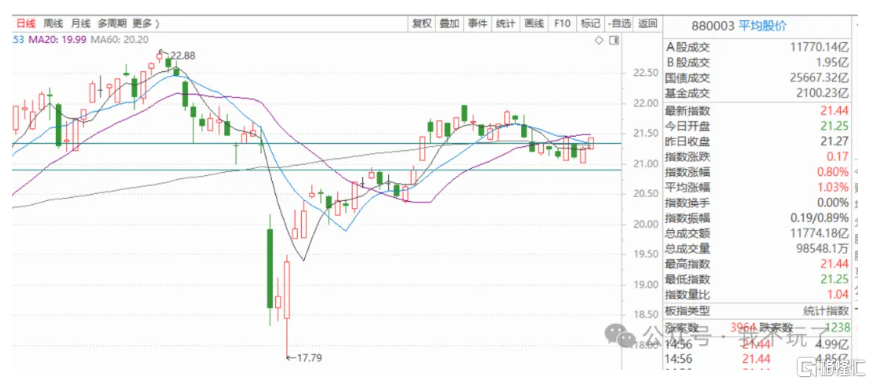
Task: Click the 叠加 overlay button
Action: [x=449, y=23]
